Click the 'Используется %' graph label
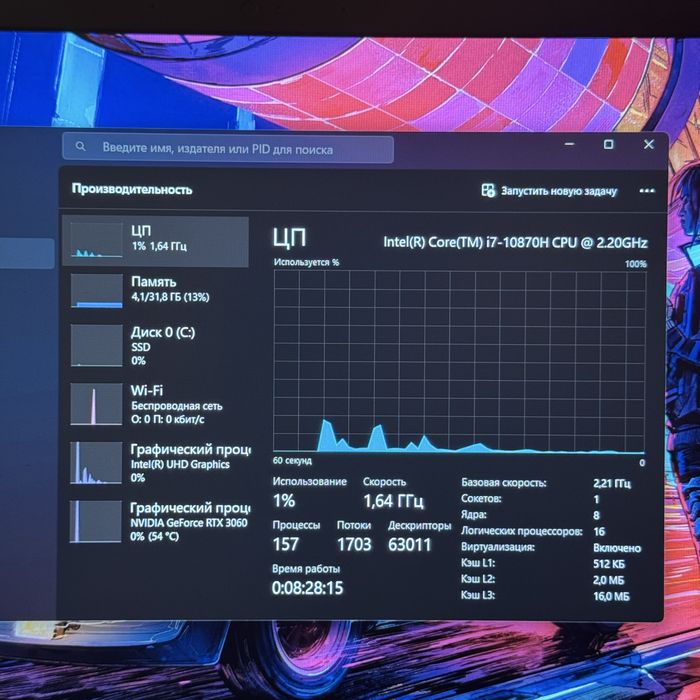 tap(306, 262)
